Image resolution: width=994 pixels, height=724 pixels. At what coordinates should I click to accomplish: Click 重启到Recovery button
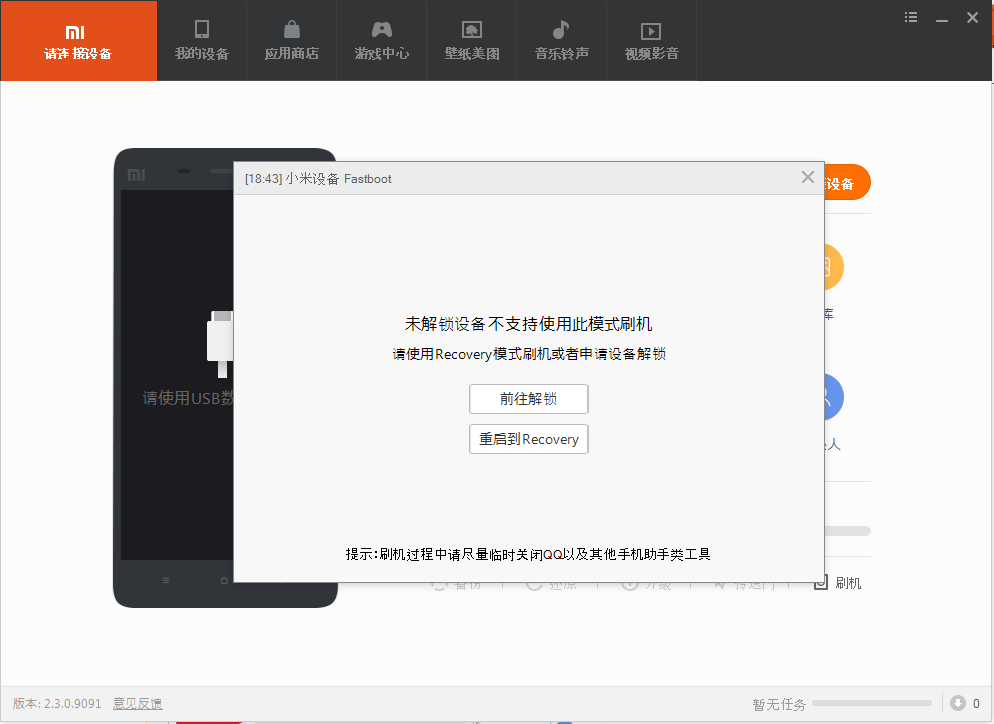click(x=528, y=439)
